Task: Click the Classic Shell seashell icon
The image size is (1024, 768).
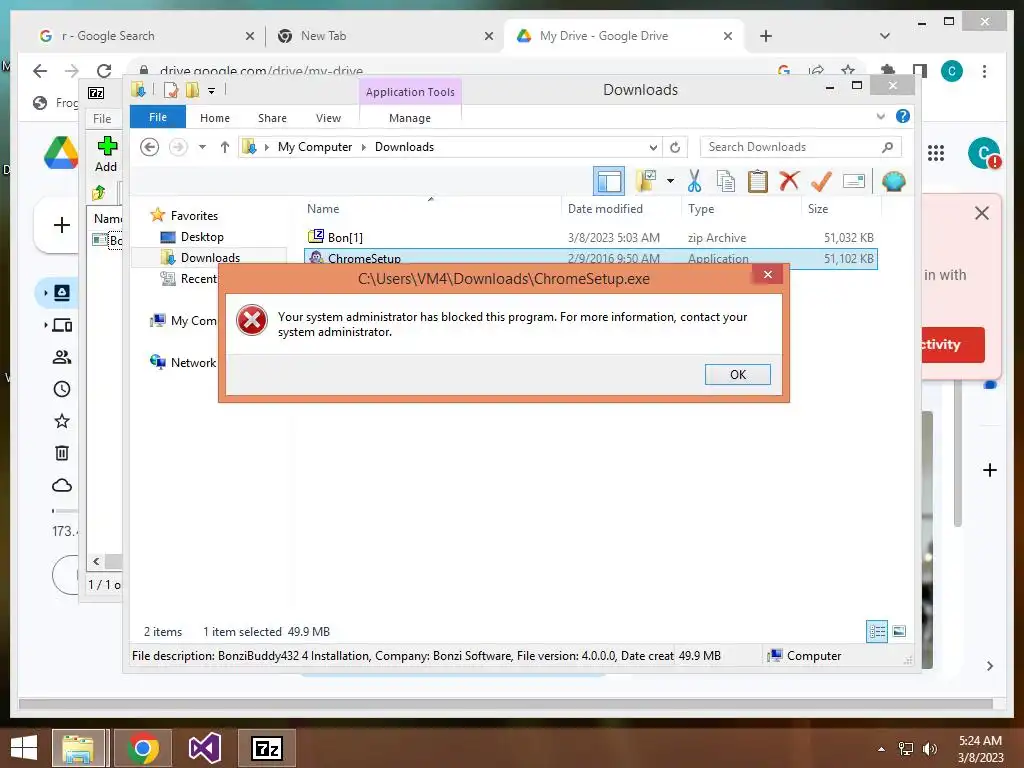Action: click(893, 181)
